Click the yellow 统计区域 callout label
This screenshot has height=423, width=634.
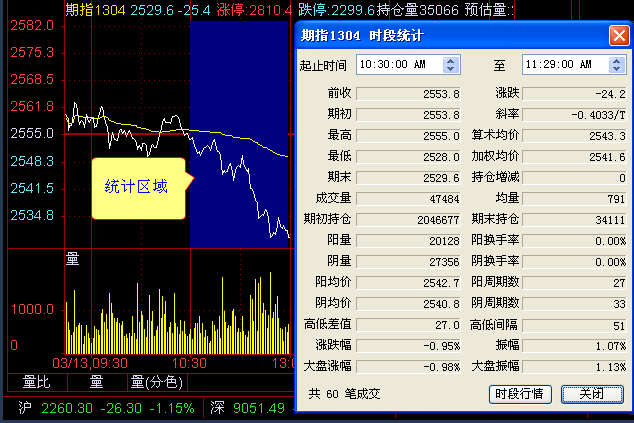(x=137, y=187)
